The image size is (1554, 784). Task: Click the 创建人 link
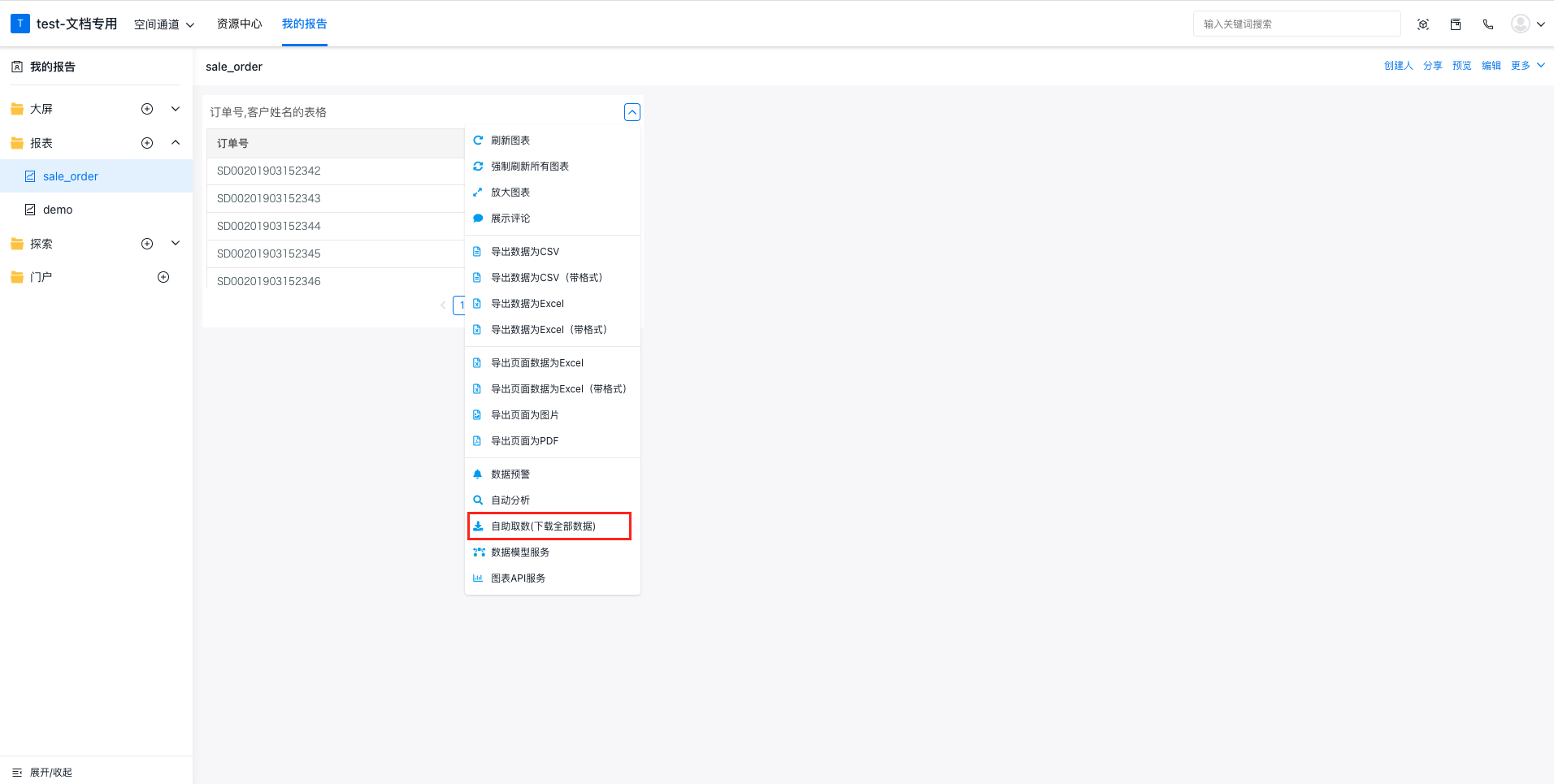[1399, 66]
